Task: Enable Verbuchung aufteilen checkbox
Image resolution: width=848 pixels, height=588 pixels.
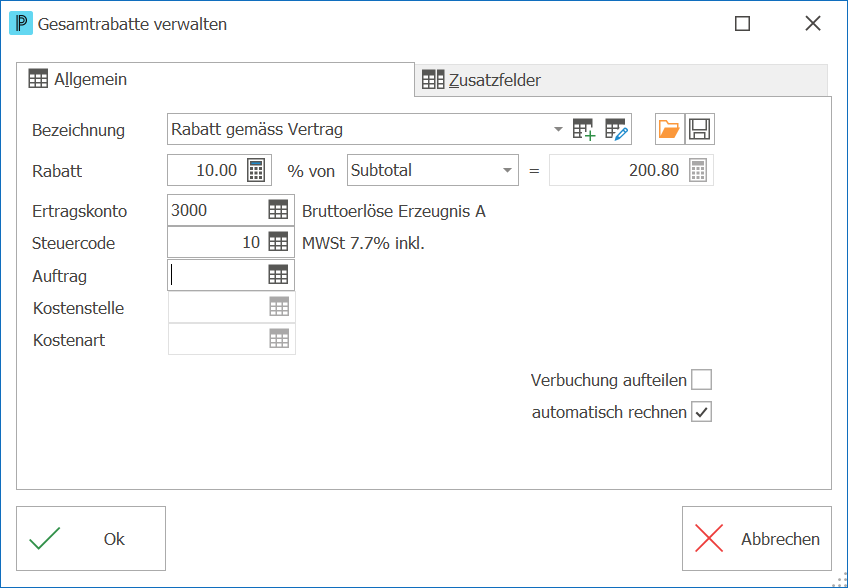Action: click(701, 380)
